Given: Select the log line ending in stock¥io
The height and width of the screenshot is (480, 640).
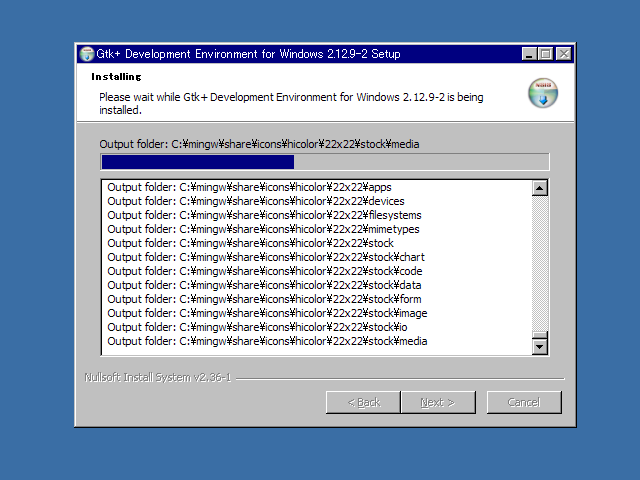Looking at the screenshot, I should pyautogui.click(x=257, y=327).
